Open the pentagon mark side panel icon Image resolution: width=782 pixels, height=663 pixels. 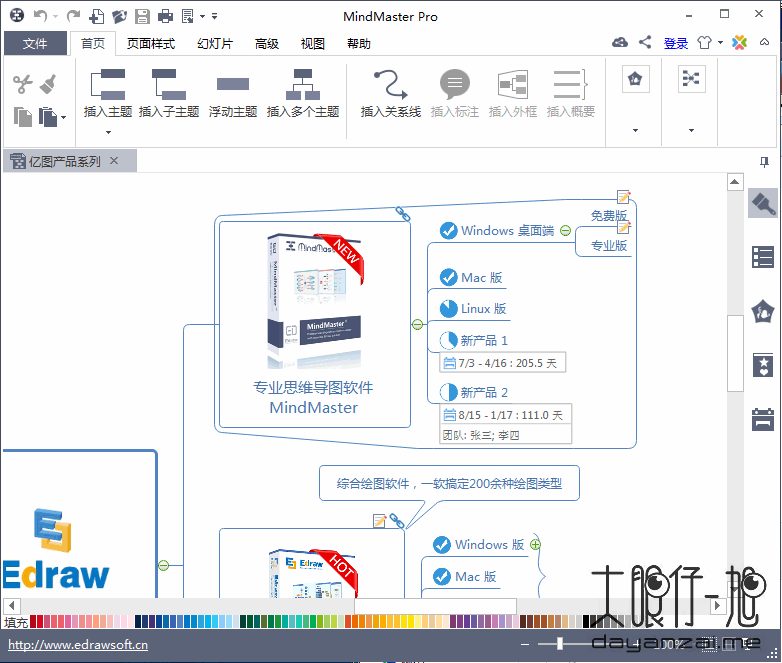763,312
